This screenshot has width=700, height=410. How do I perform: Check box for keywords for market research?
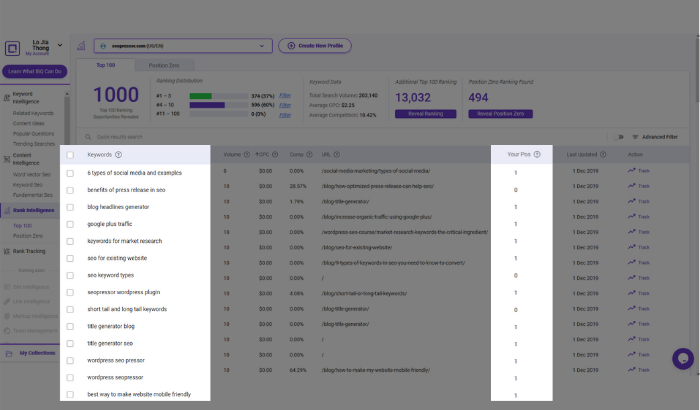tap(70, 241)
